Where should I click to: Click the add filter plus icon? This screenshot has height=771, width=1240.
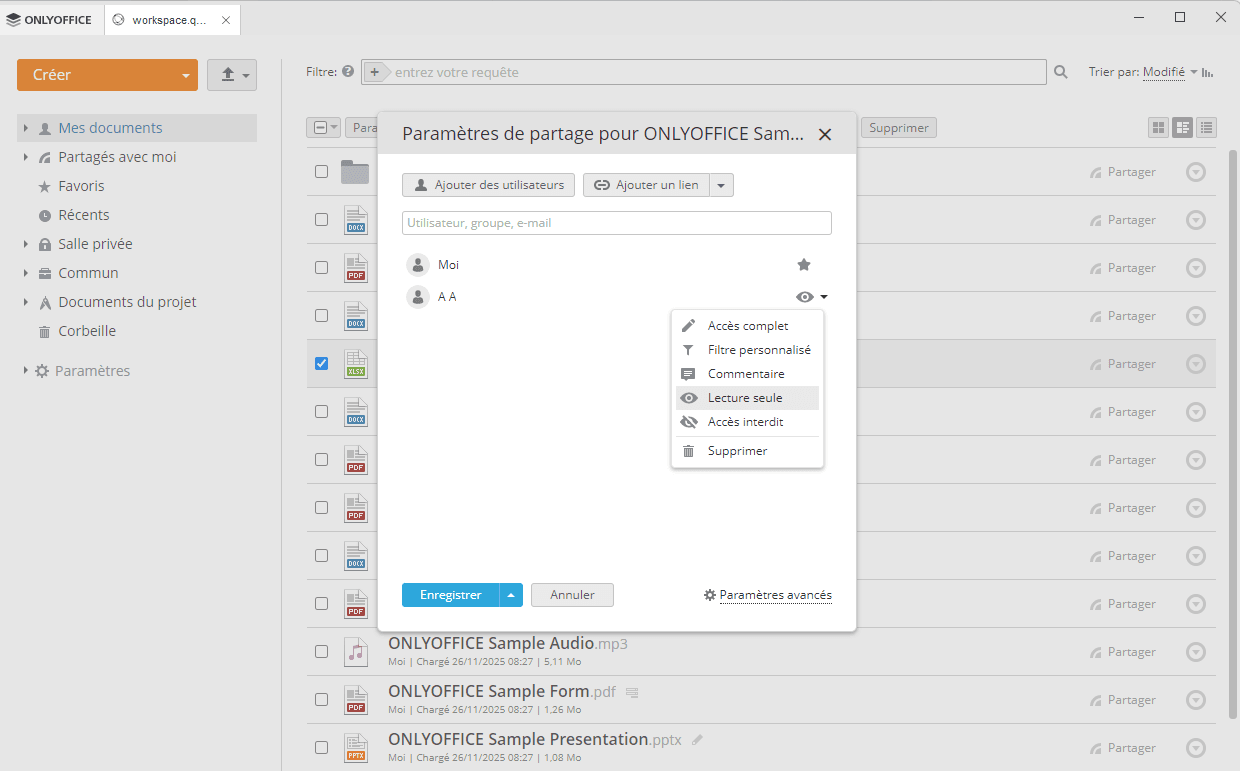[374, 71]
